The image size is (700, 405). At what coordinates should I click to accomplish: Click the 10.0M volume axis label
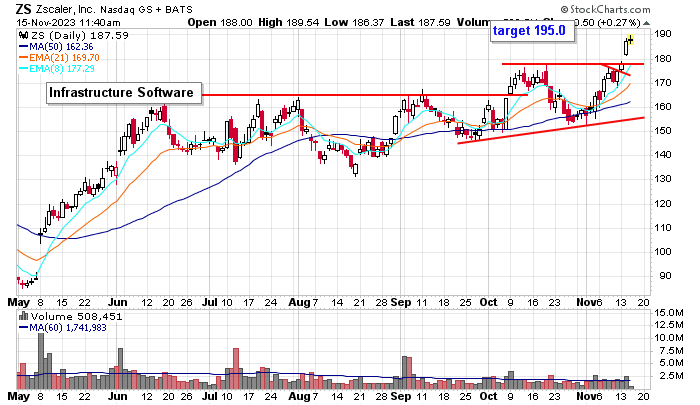click(669, 338)
